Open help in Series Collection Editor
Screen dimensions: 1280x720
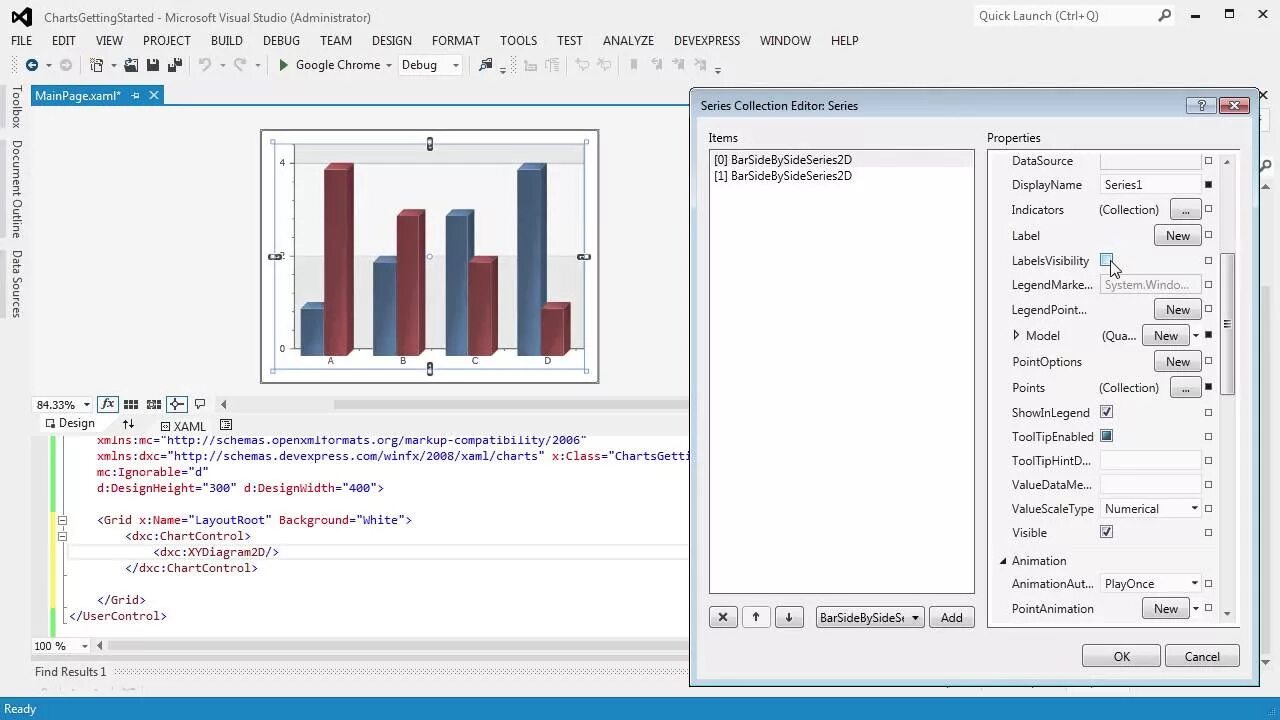pyautogui.click(x=1202, y=105)
